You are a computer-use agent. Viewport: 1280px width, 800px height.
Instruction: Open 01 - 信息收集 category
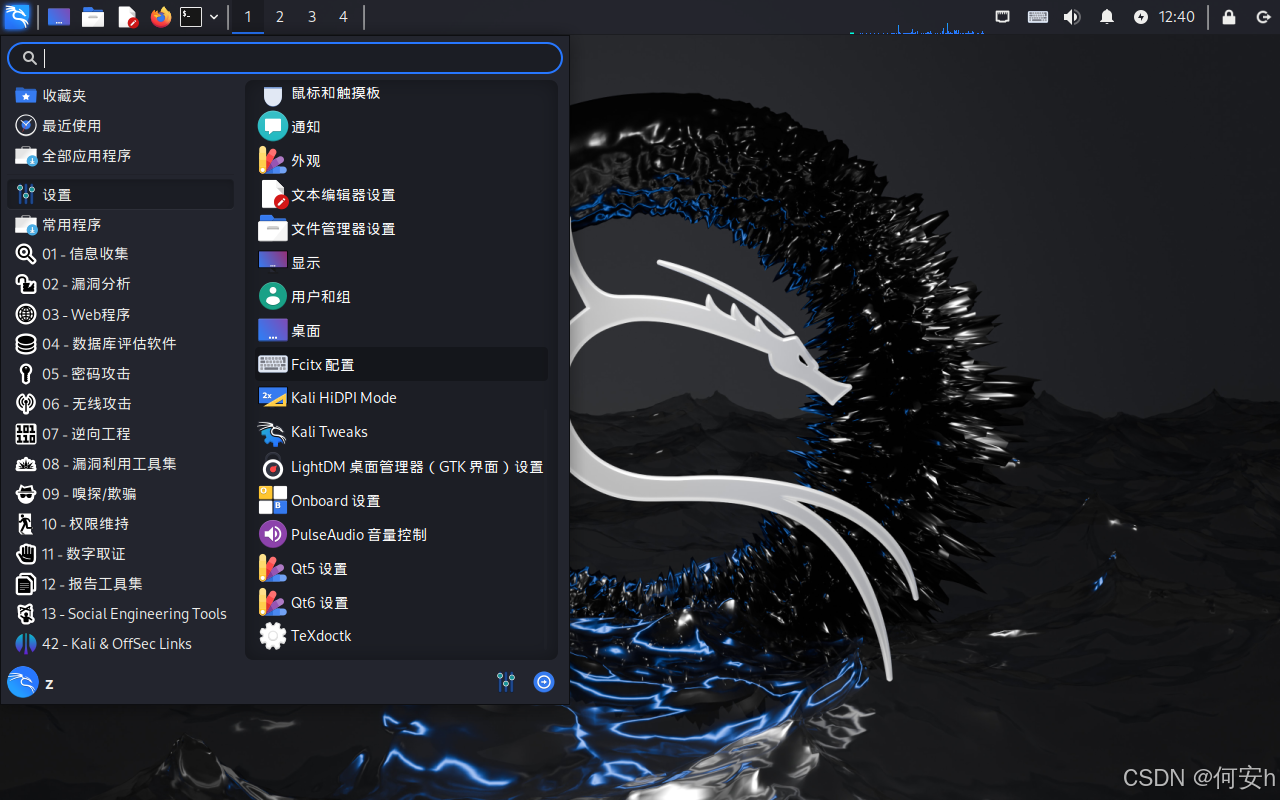(x=120, y=254)
